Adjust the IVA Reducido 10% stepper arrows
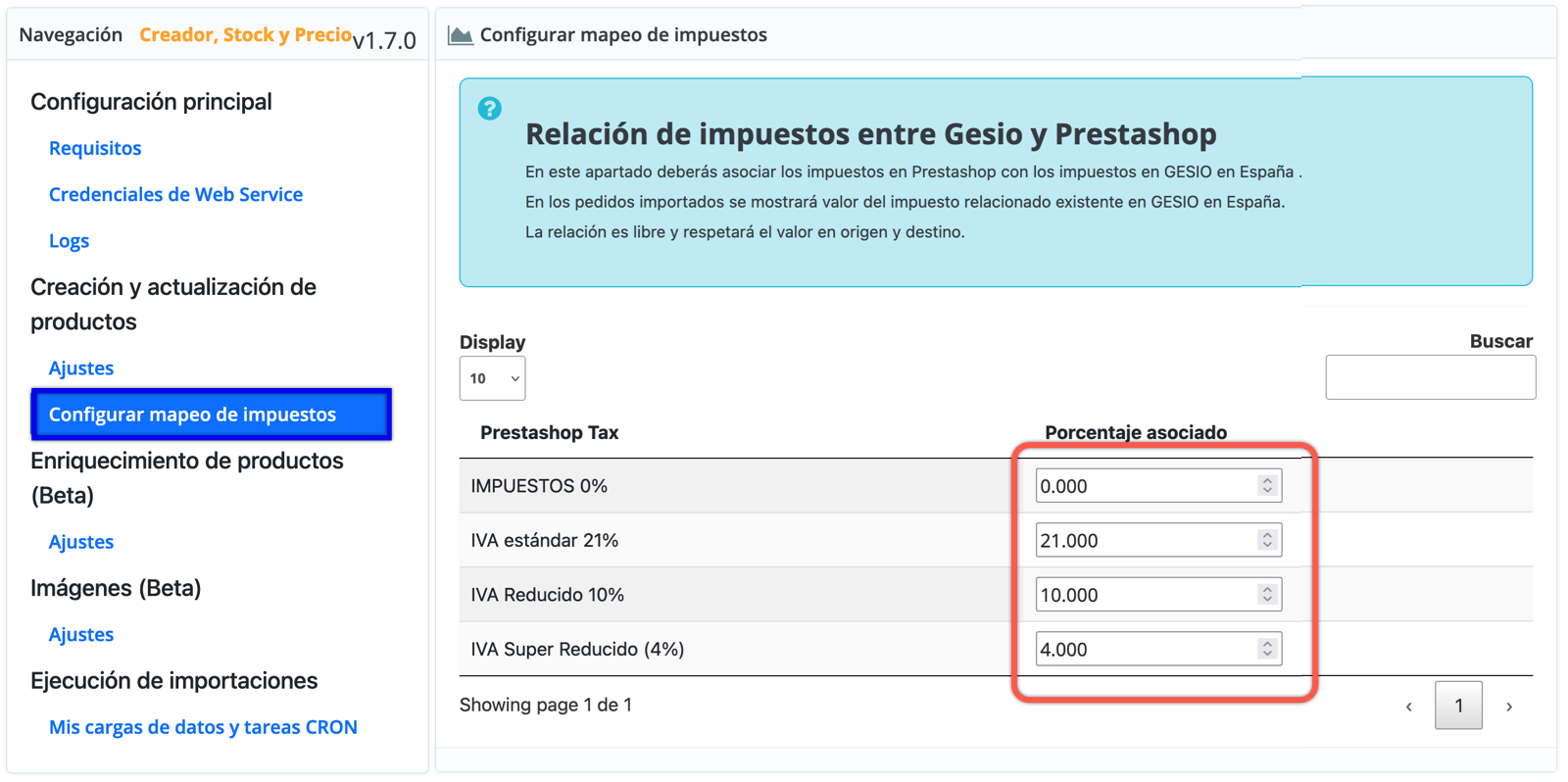Image resolution: width=1568 pixels, height=782 pixels. pyautogui.click(x=1267, y=594)
